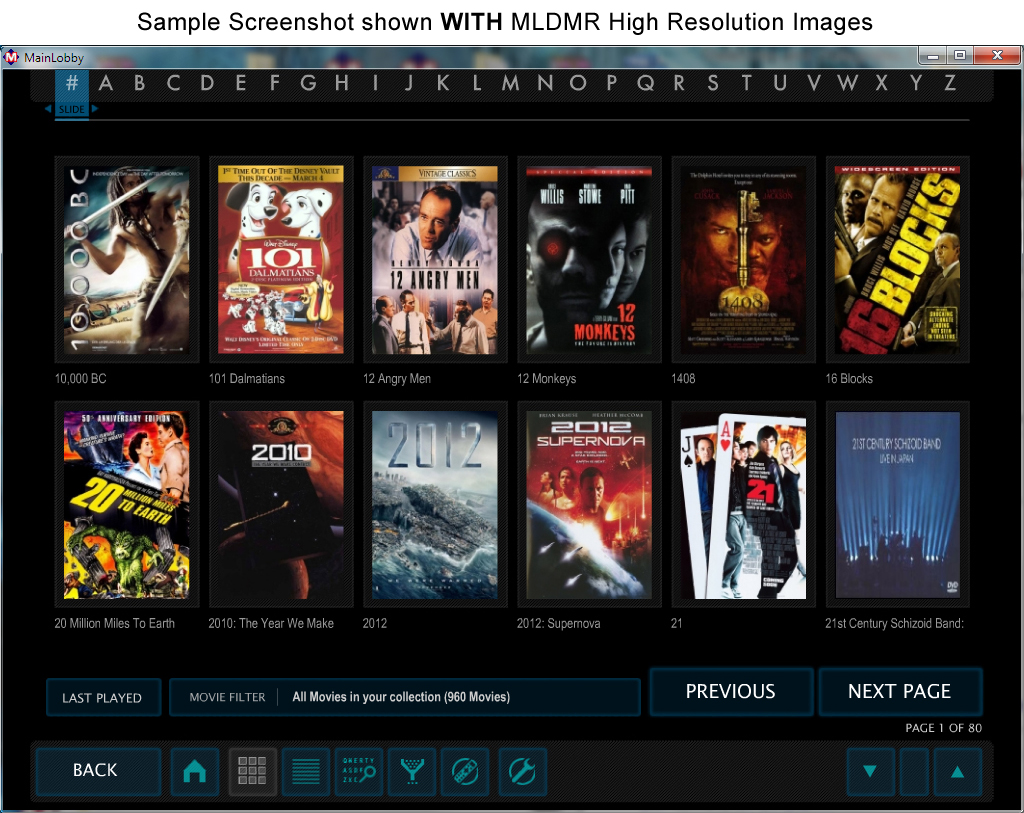Jump to movies starting with W
Image resolution: width=1024 pixels, height=813 pixels.
(x=848, y=84)
